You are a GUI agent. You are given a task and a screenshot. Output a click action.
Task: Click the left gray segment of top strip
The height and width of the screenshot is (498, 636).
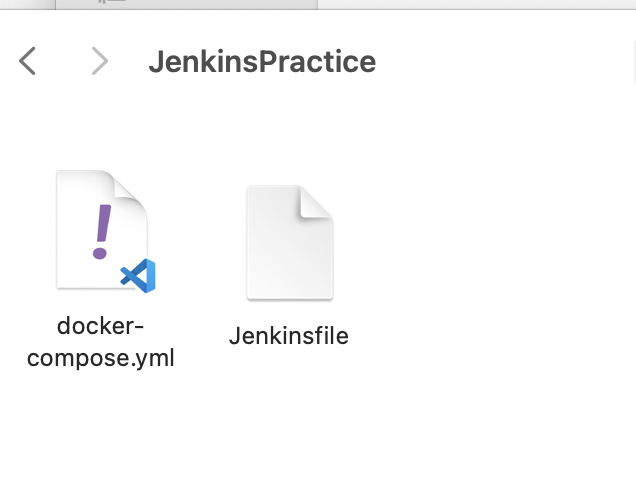pyautogui.click(x=28, y=4)
